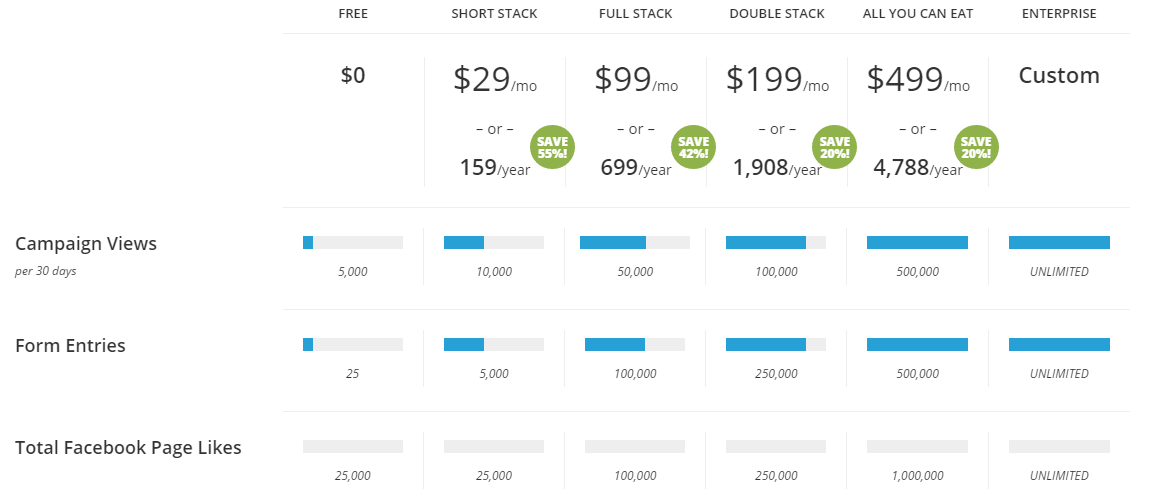Click the SAVE 20% badge on All You Can Eat
1171x495 pixels.
coord(976,147)
